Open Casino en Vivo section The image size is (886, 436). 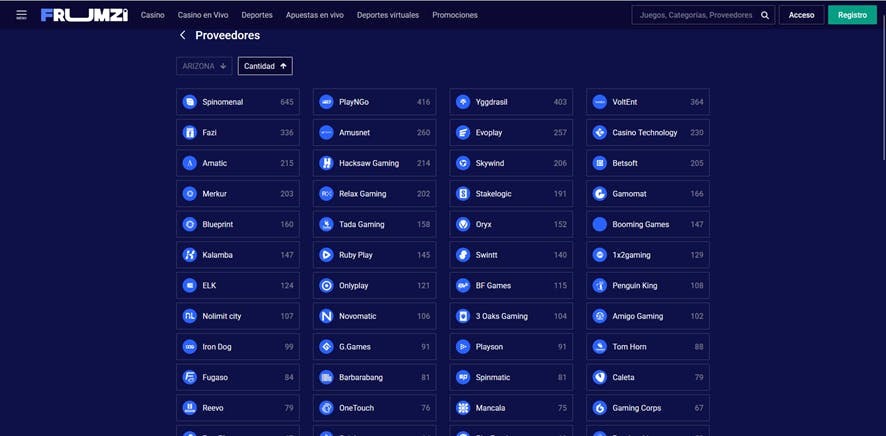pyautogui.click(x=203, y=15)
